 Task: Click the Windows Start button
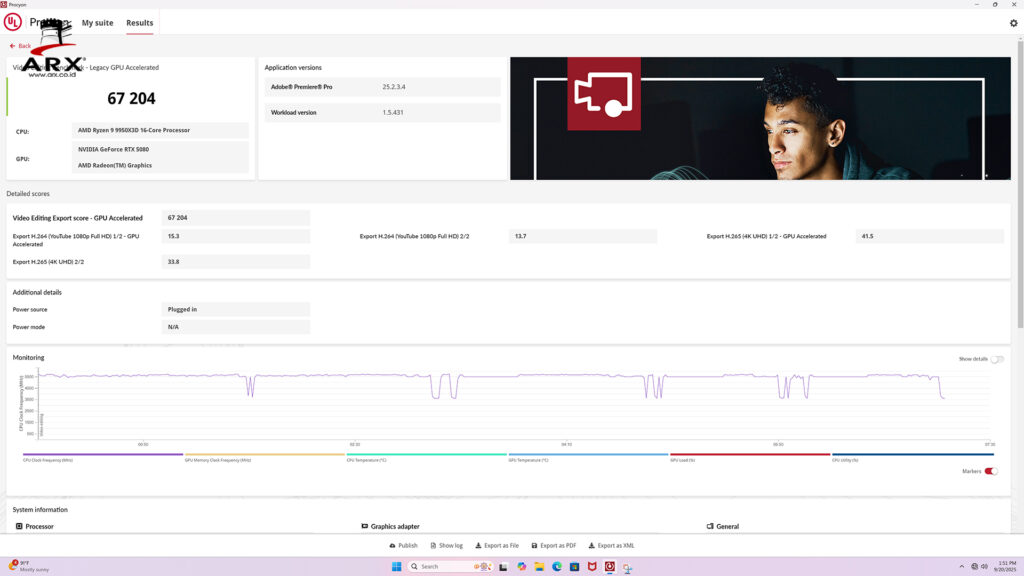tap(397, 567)
